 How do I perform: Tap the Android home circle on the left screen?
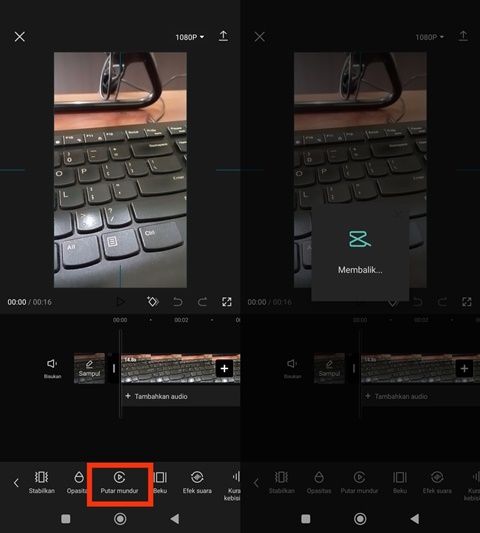pyautogui.click(x=120, y=519)
